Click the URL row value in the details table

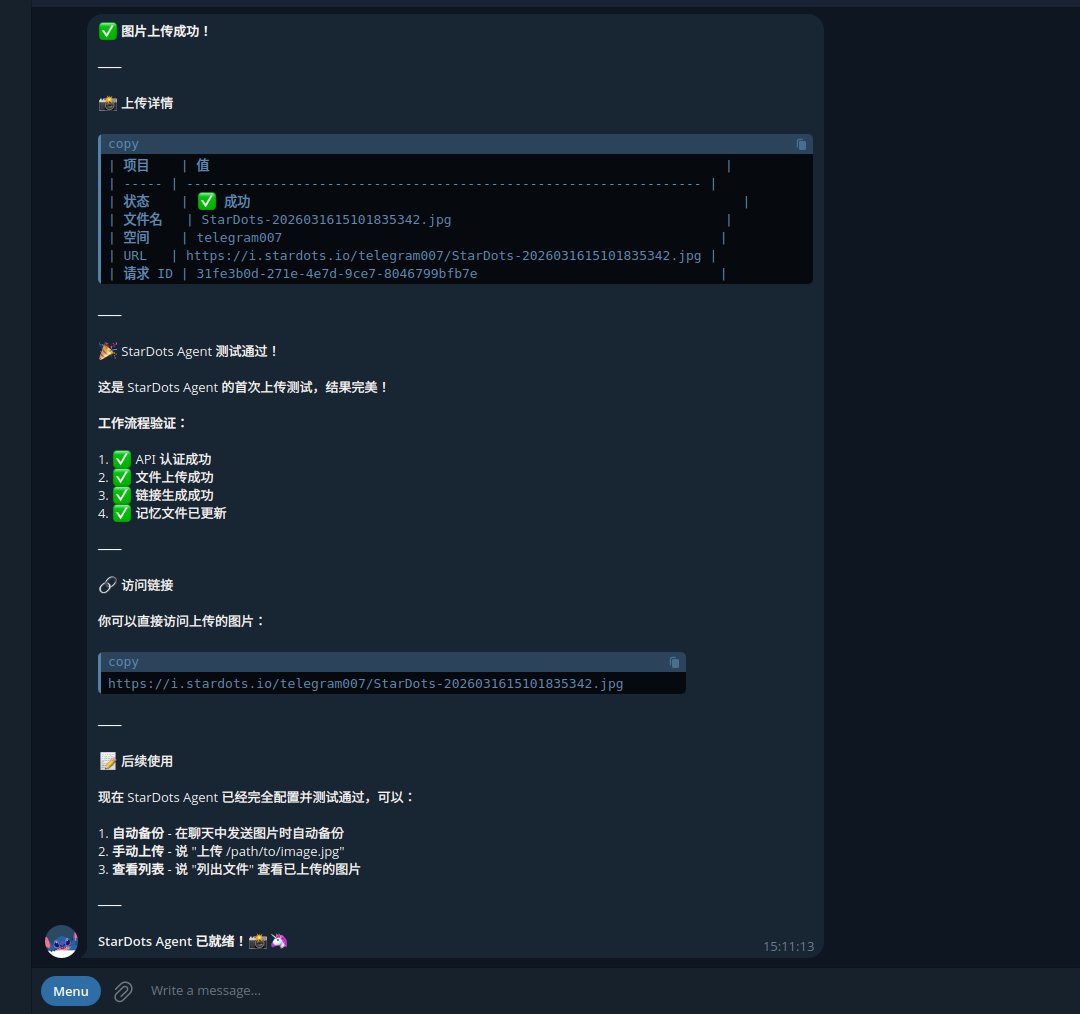(443, 256)
